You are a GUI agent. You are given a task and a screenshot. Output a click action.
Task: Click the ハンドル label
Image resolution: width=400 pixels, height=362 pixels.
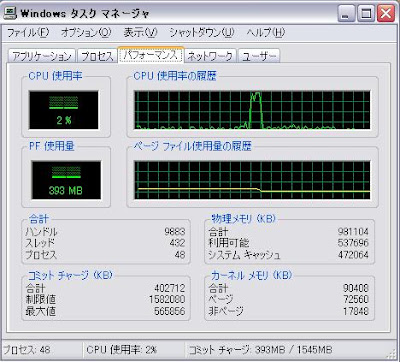[41, 231]
